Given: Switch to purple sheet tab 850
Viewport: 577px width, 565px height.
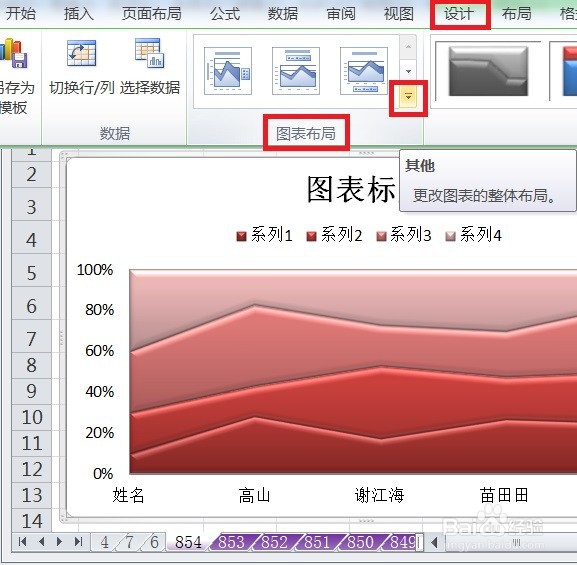Looking at the screenshot, I should tap(360, 542).
